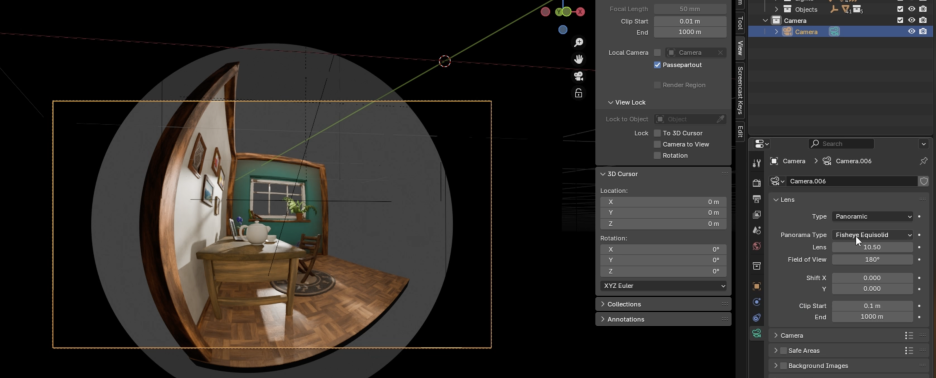
Task: Click the viewport zoom magnifier icon
Action: point(578,42)
